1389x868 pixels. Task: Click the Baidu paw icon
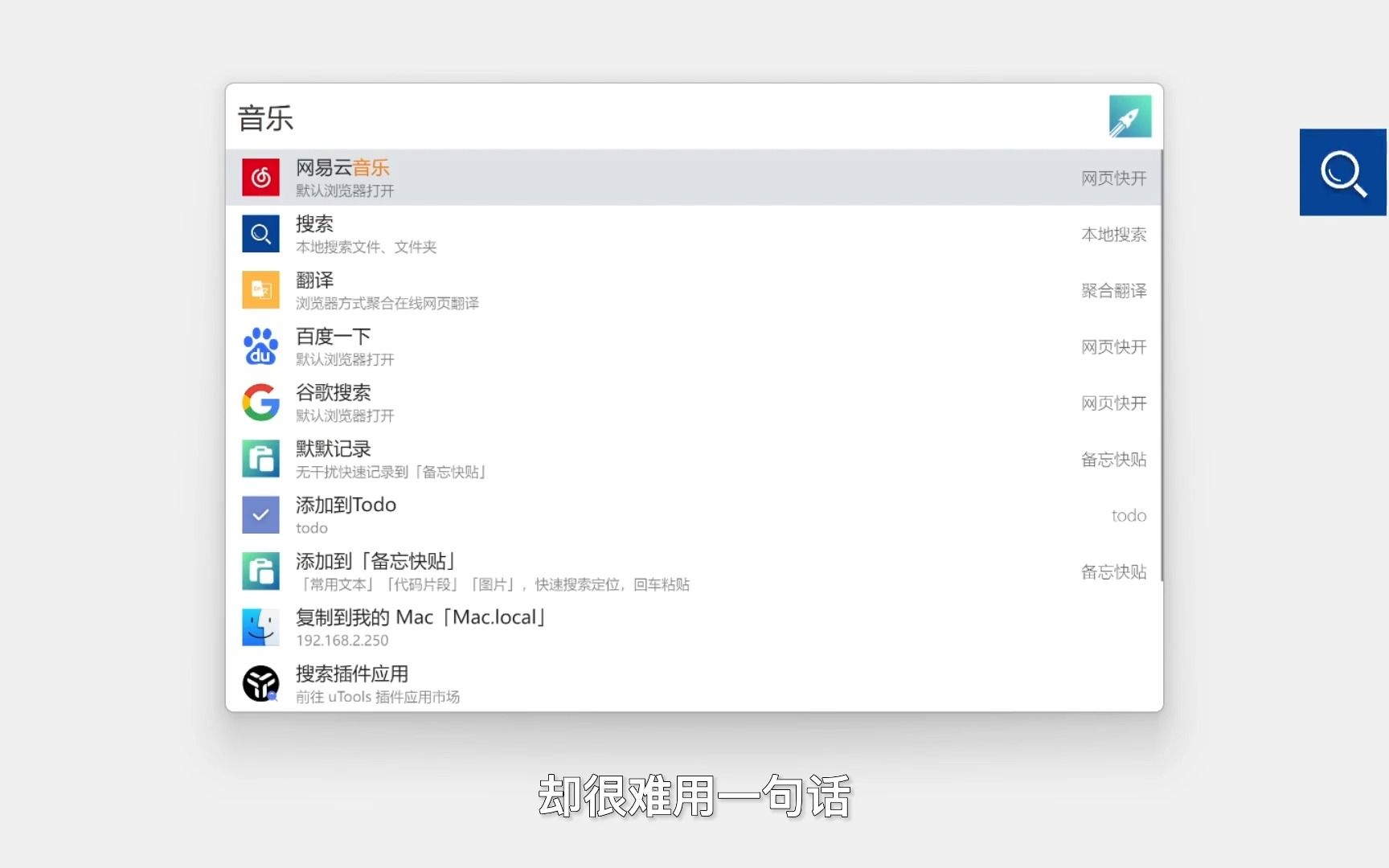(x=260, y=346)
